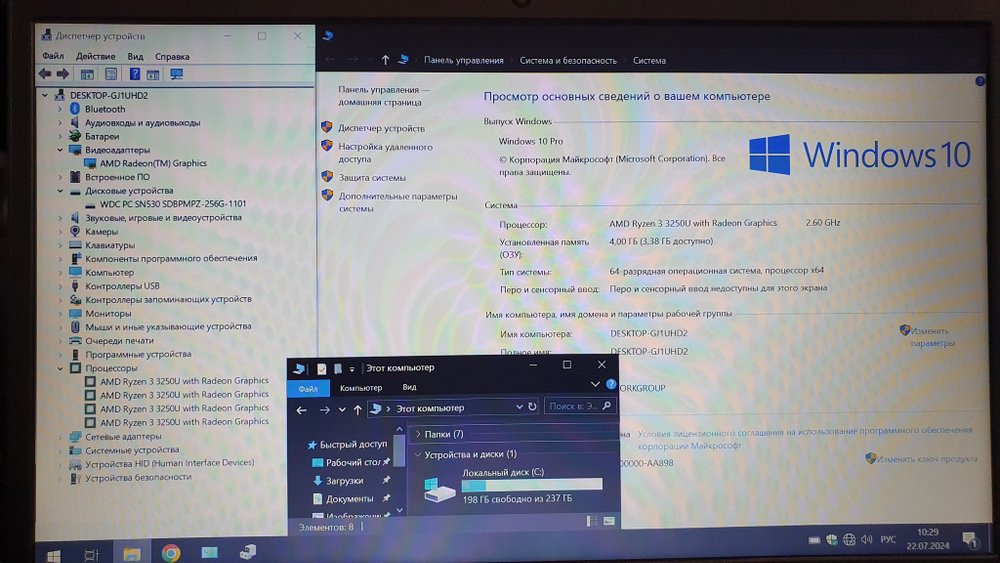Click Изменить параметры link
The width and height of the screenshot is (1000, 563).
[932, 337]
